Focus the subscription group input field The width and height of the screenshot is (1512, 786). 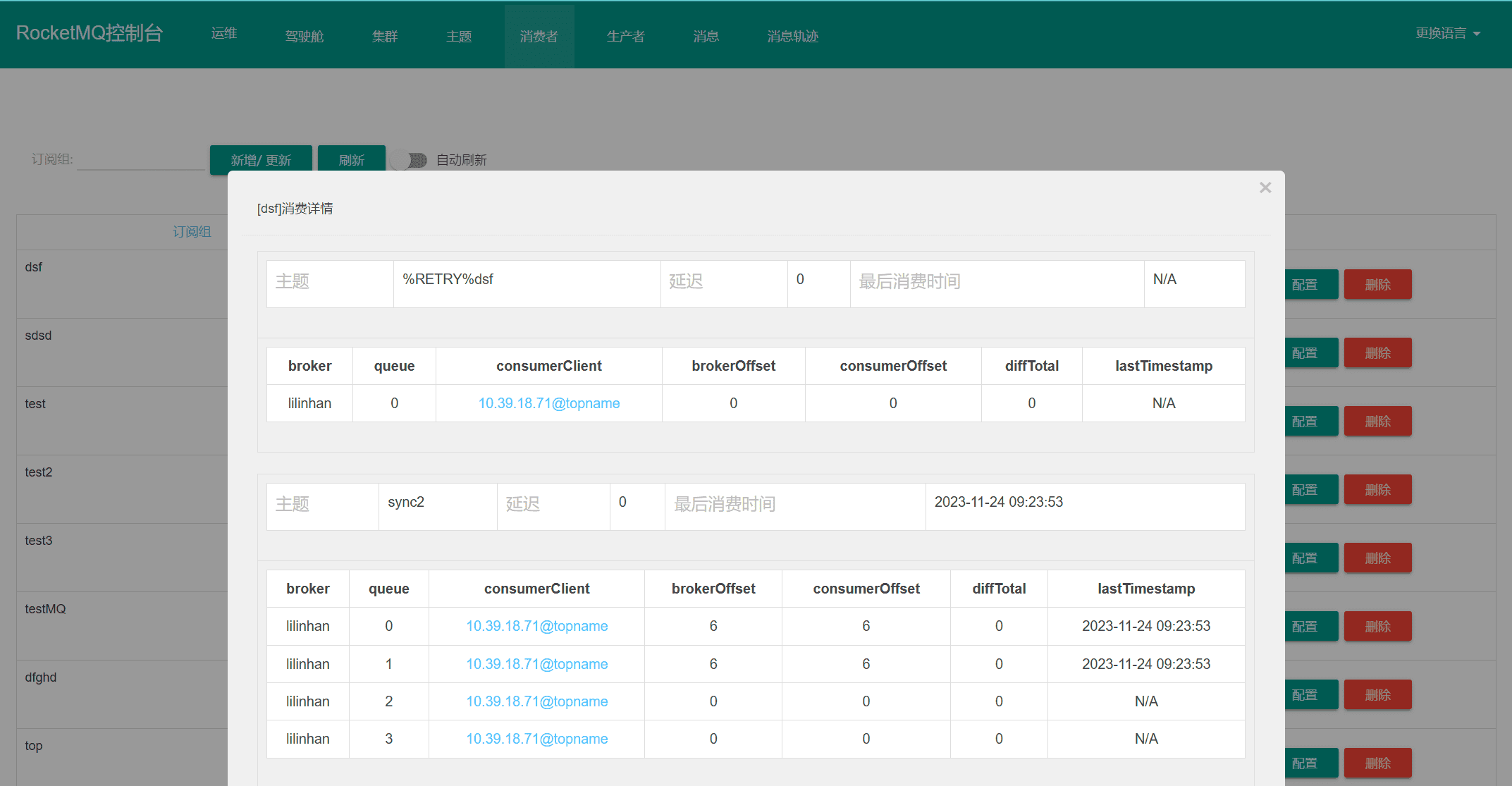click(x=141, y=159)
